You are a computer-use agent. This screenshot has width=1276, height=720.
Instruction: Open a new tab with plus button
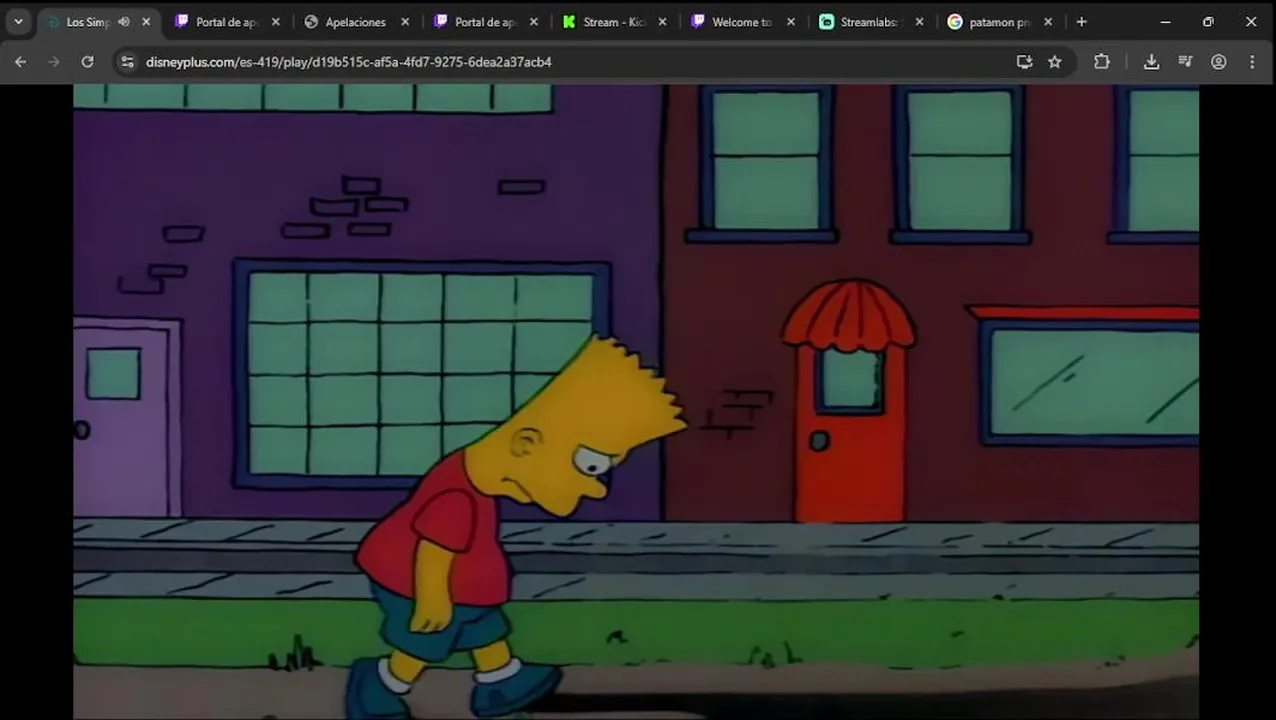tap(1081, 21)
